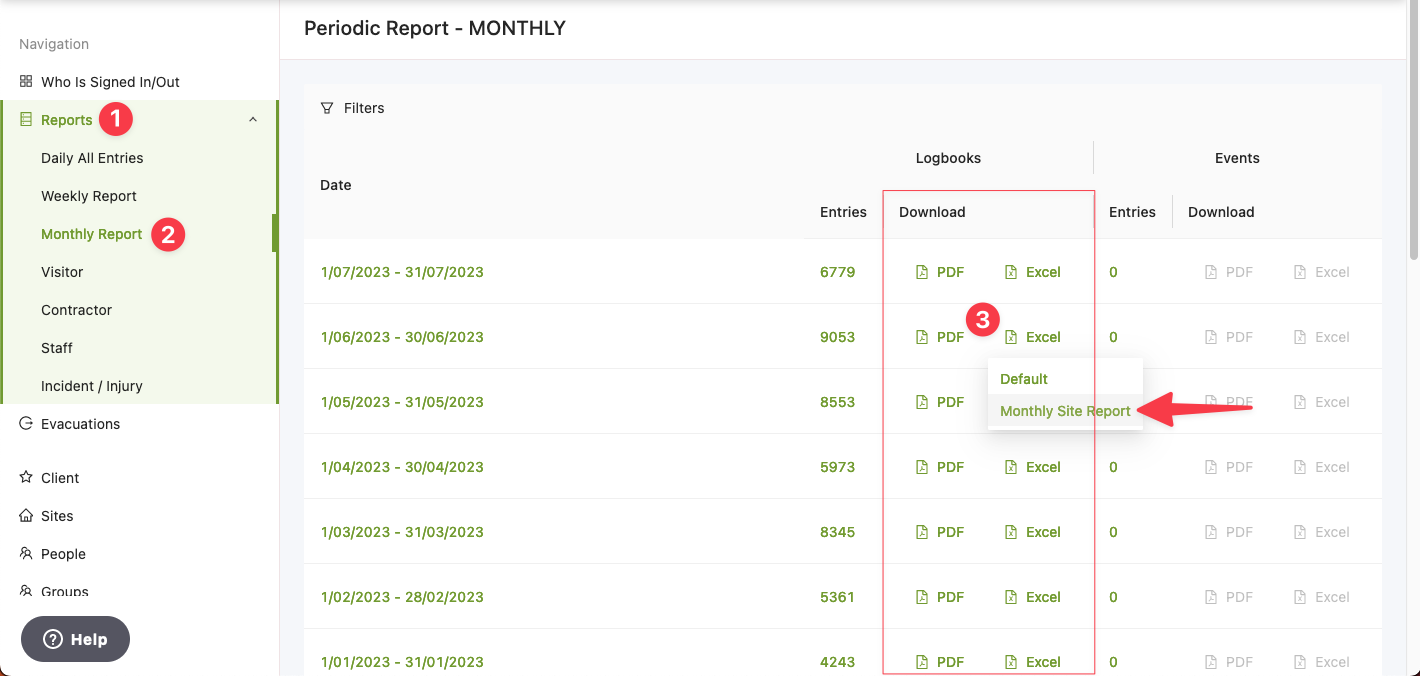Click the Help button
Image resolution: width=1420 pixels, height=676 pixels.
pyautogui.click(x=75, y=639)
